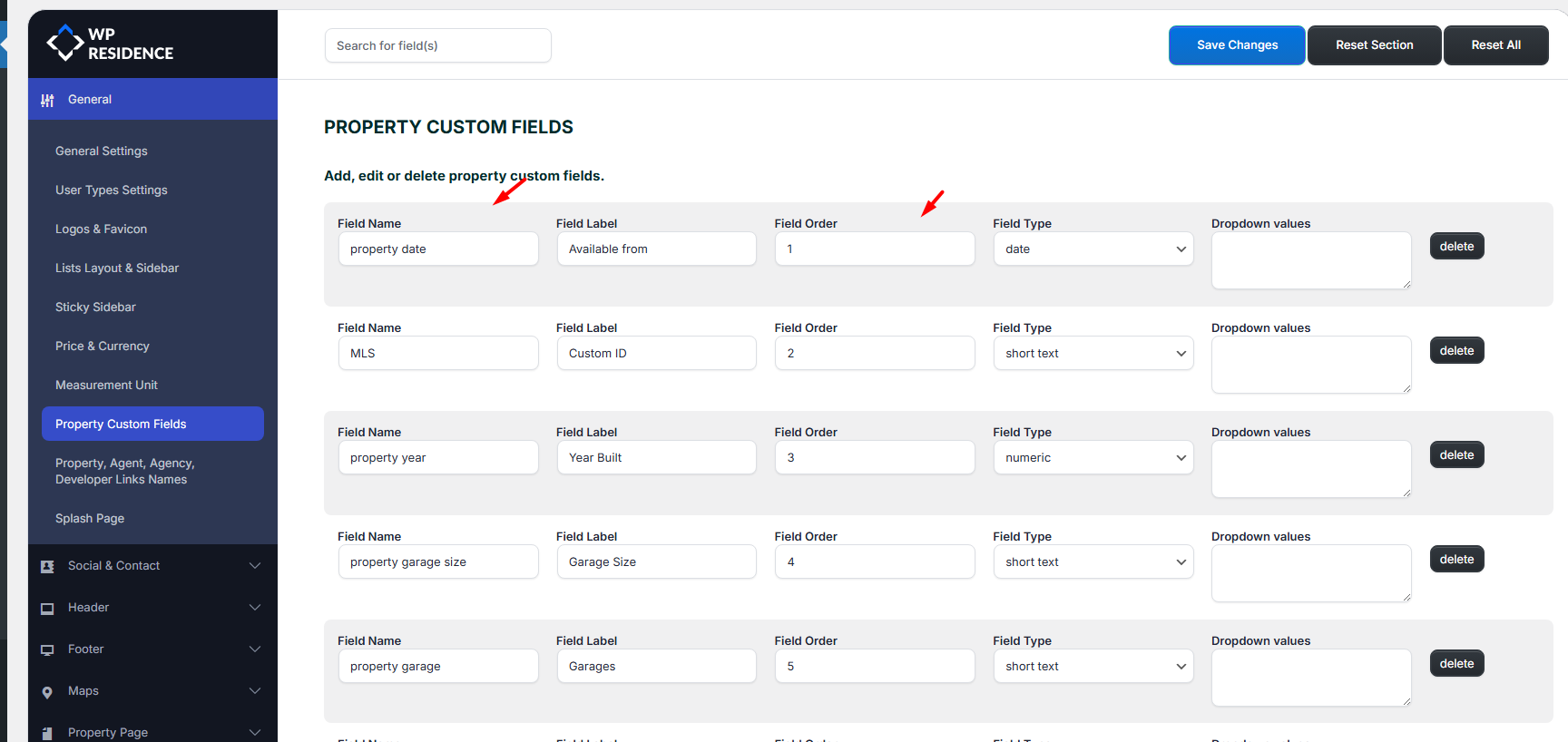Click the Search for field(s) box

pyautogui.click(x=437, y=45)
